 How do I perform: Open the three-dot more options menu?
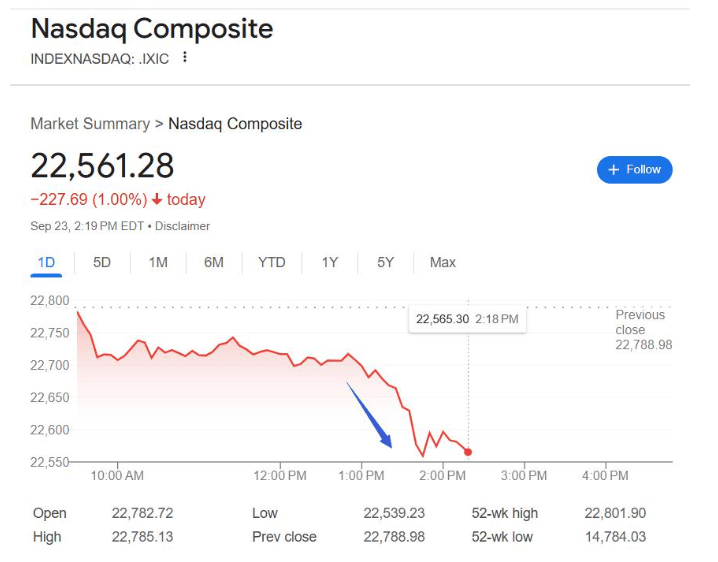point(185,57)
